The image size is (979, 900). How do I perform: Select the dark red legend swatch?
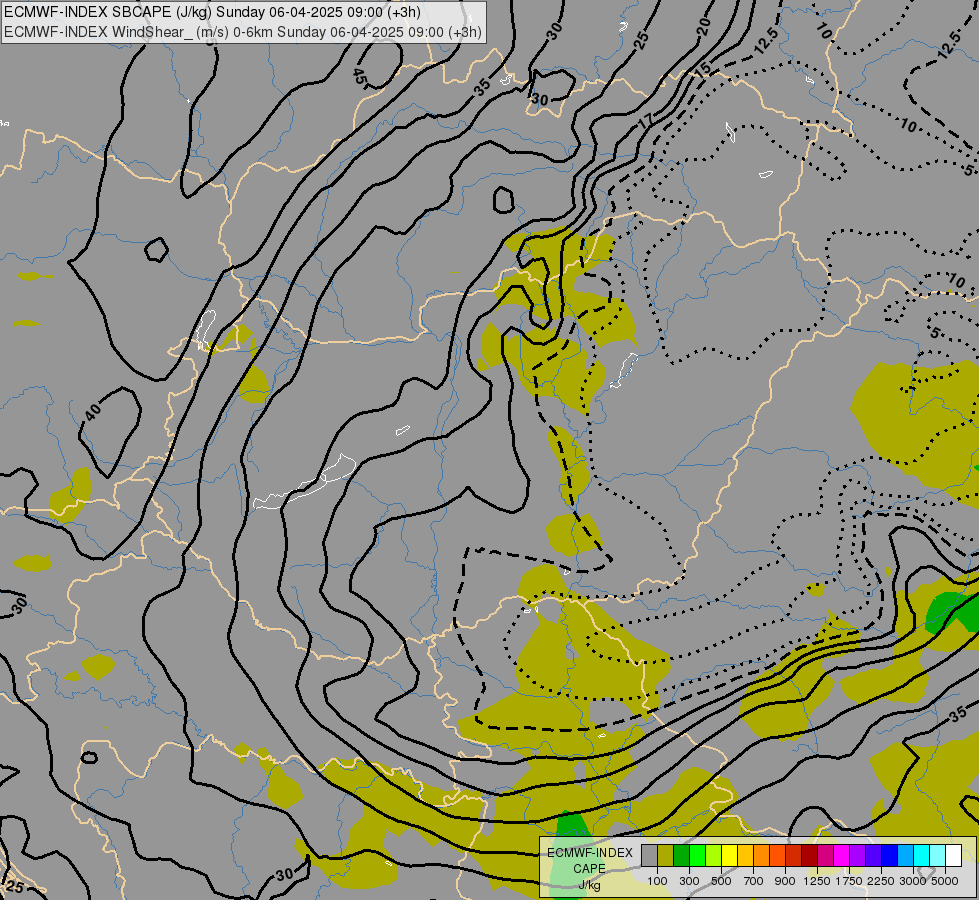pos(809,856)
